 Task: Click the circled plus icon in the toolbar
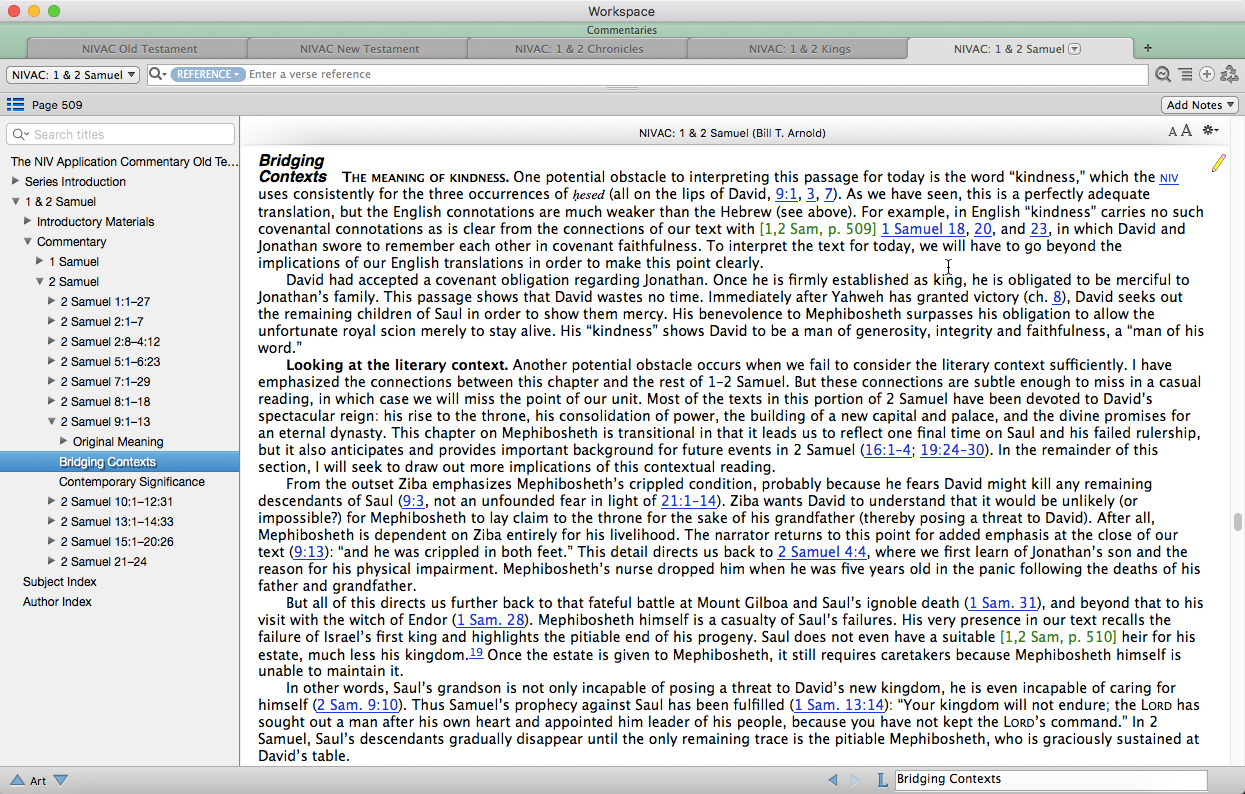(x=1207, y=75)
